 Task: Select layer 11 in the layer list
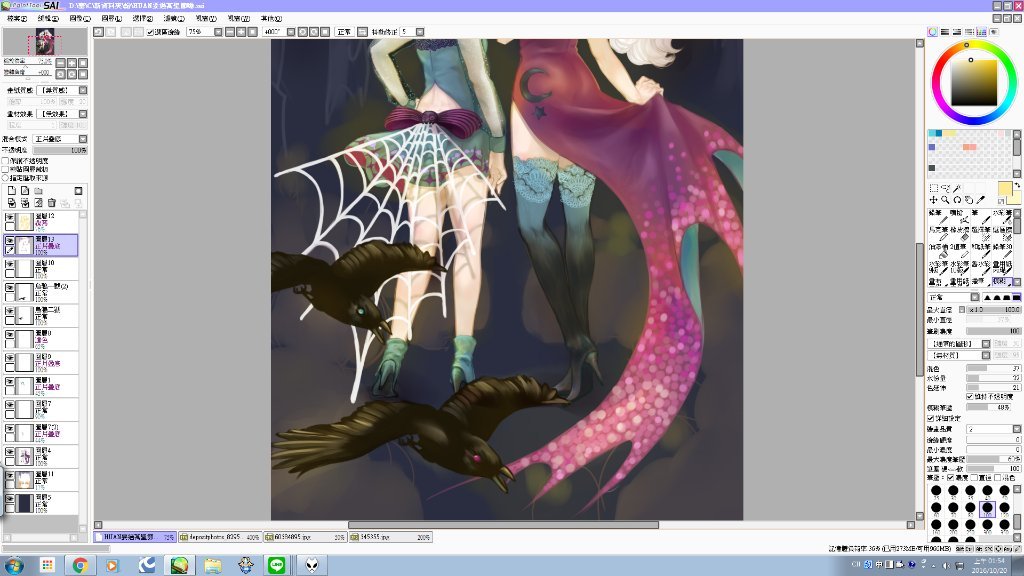41,479
